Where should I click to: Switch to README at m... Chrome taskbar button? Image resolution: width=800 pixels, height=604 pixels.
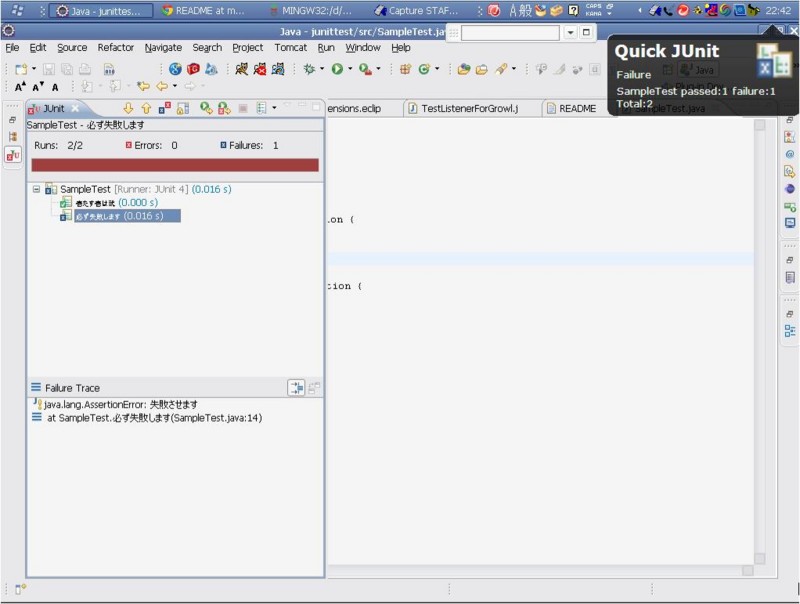point(203,10)
